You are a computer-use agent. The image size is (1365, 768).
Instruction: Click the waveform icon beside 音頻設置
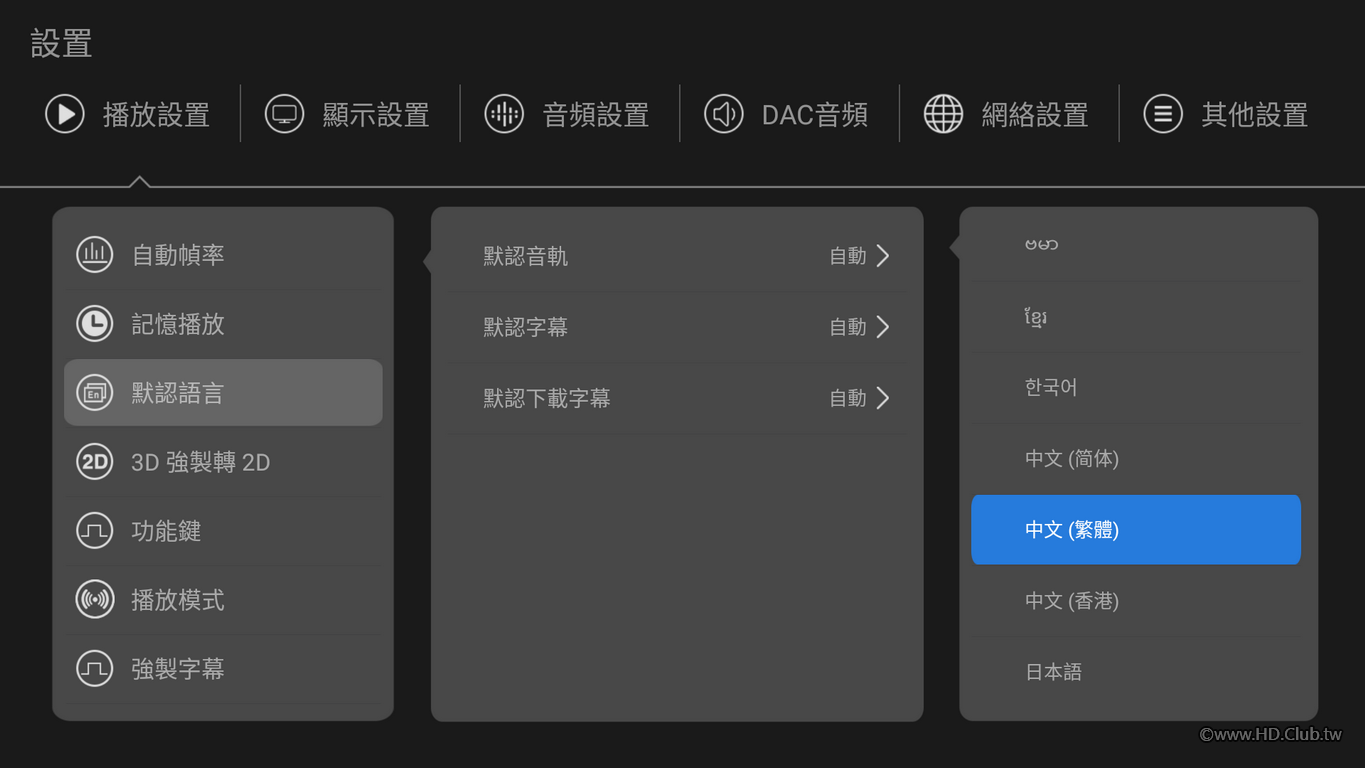(x=504, y=114)
